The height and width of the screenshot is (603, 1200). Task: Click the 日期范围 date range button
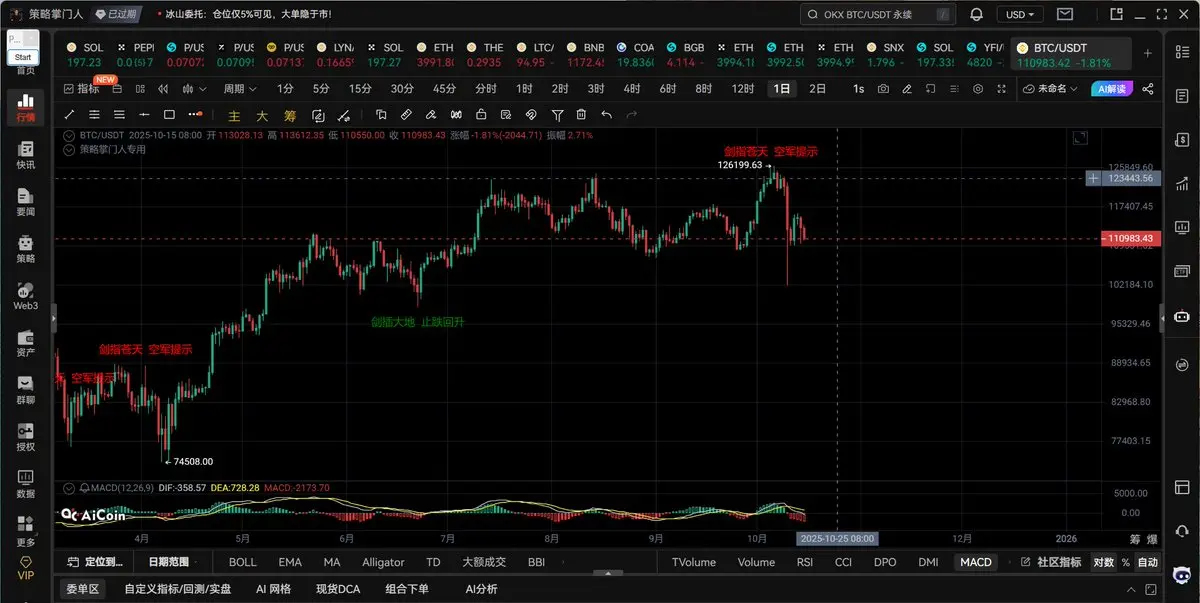[174, 562]
